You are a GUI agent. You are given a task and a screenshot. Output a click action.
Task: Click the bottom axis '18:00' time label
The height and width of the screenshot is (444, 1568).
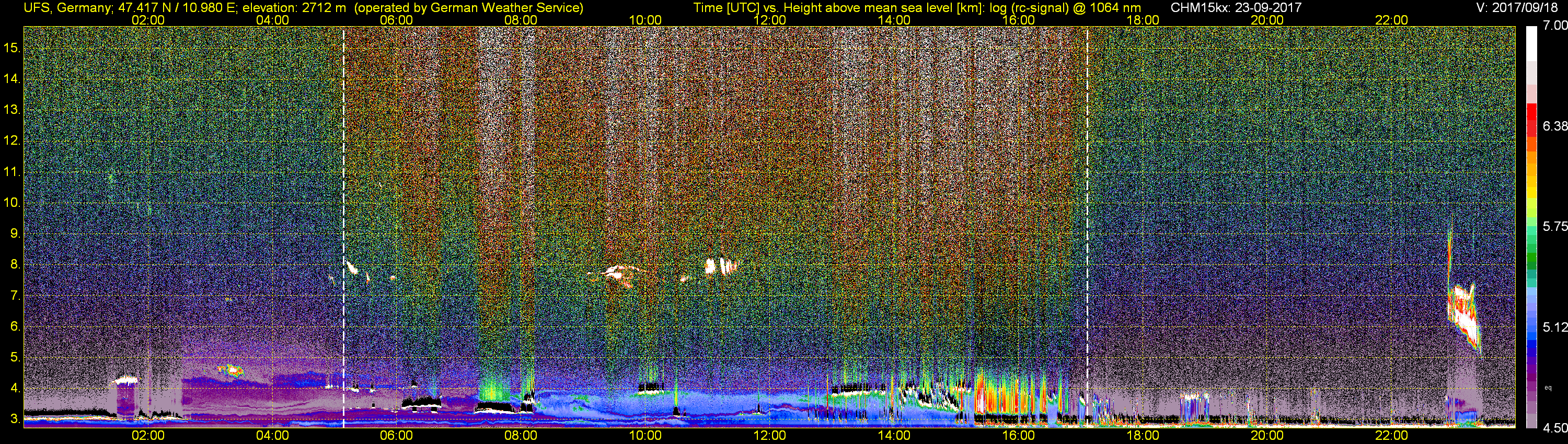click(x=1143, y=436)
